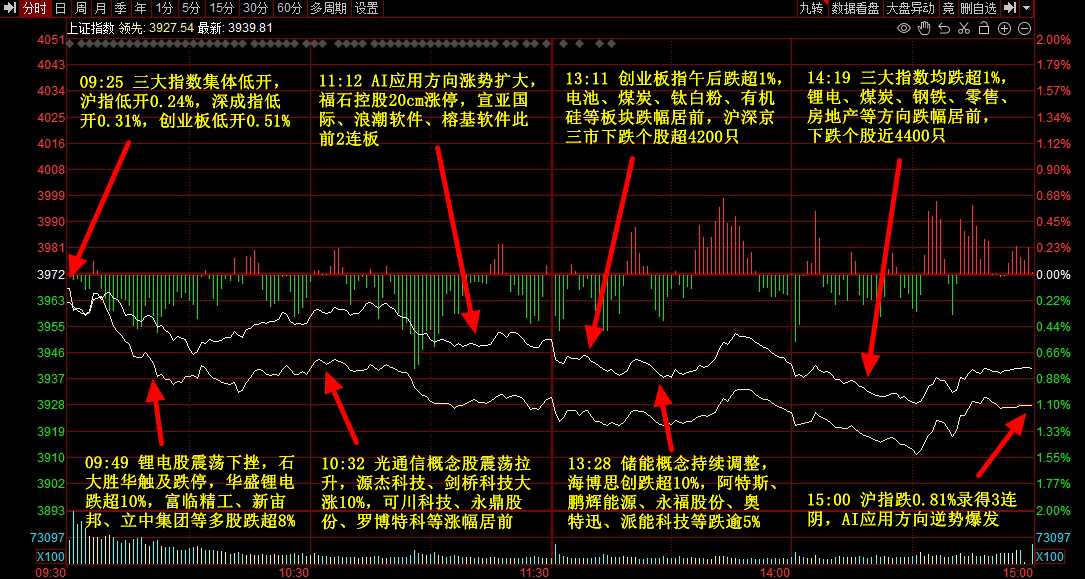This screenshot has height=579, width=1085.
Task: Click the left X100 volume scale label
Action: (50, 557)
